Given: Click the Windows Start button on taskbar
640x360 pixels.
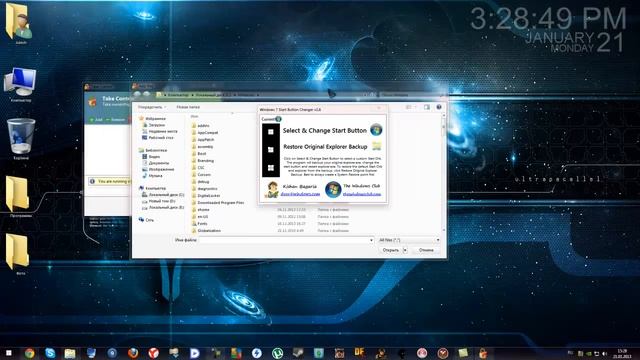Looking at the screenshot, I should tap(9, 353).
